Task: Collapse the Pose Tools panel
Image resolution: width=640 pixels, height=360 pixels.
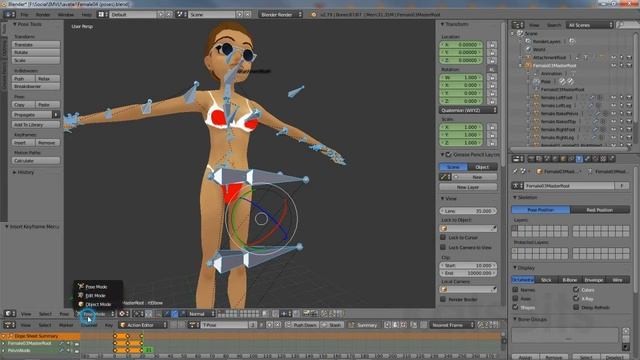Action: click(x=15, y=24)
